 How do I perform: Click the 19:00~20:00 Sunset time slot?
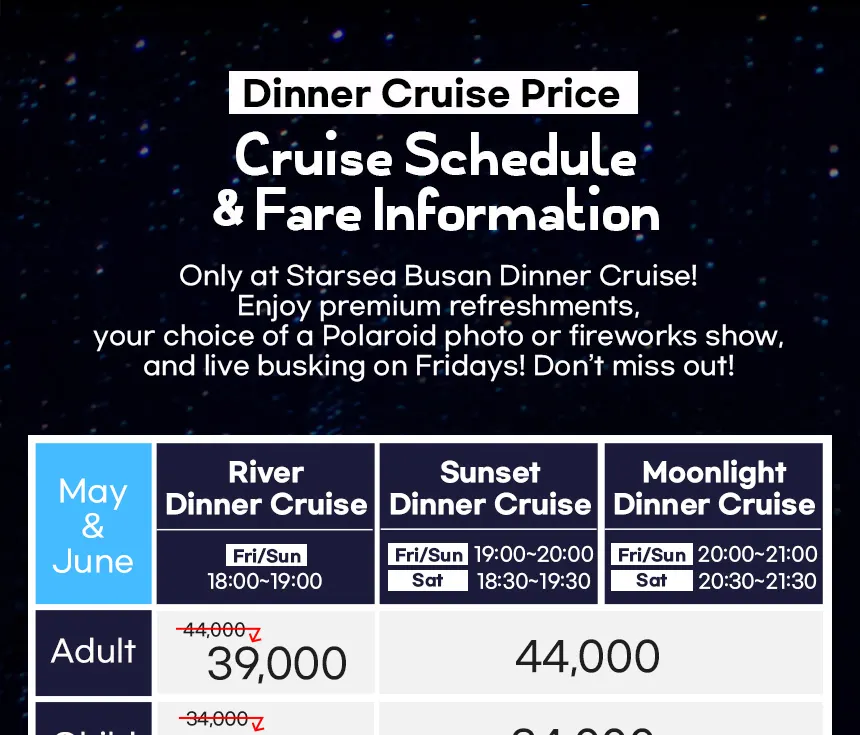[x=533, y=554]
